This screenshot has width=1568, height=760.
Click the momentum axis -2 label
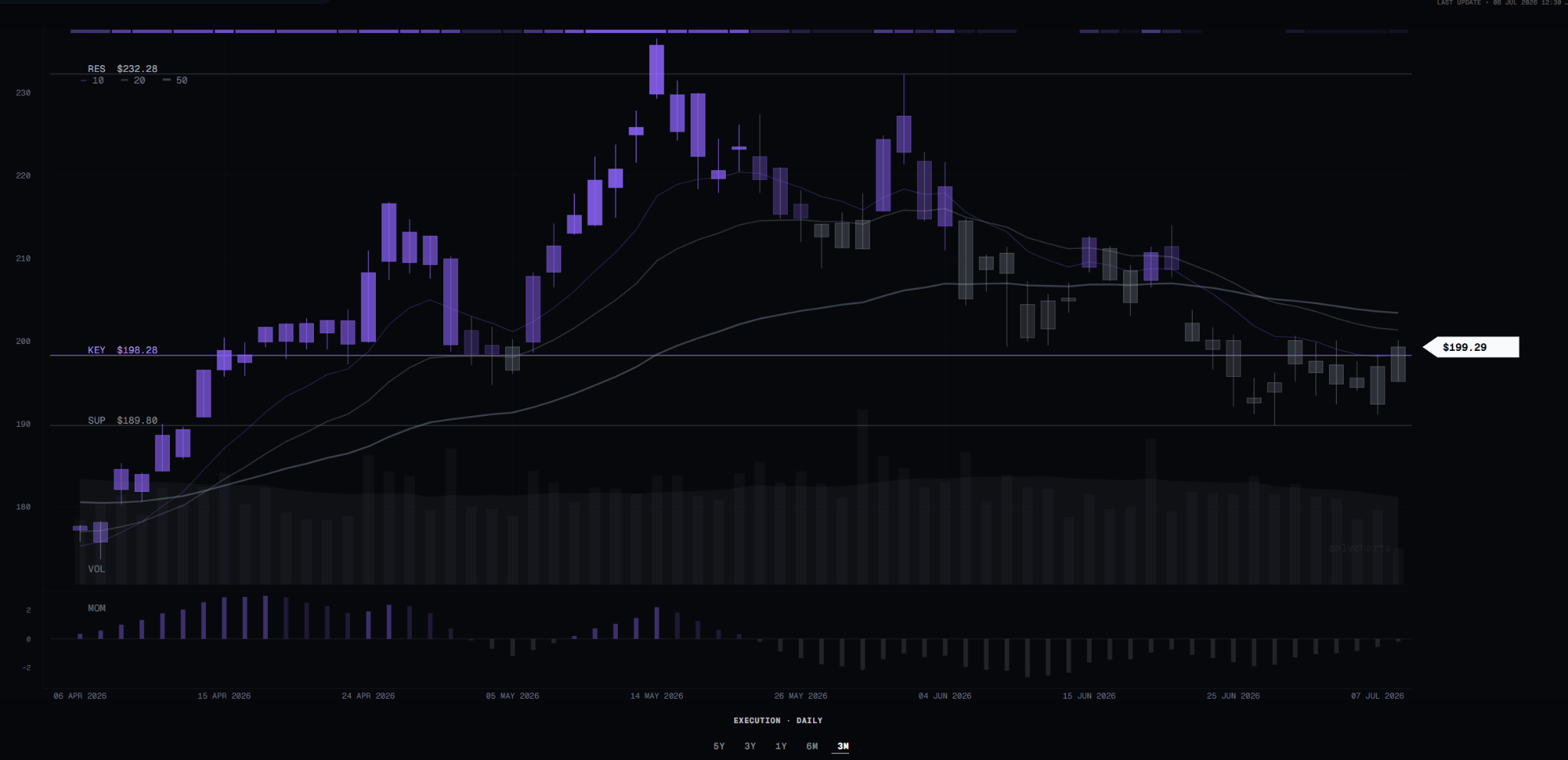pos(27,668)
